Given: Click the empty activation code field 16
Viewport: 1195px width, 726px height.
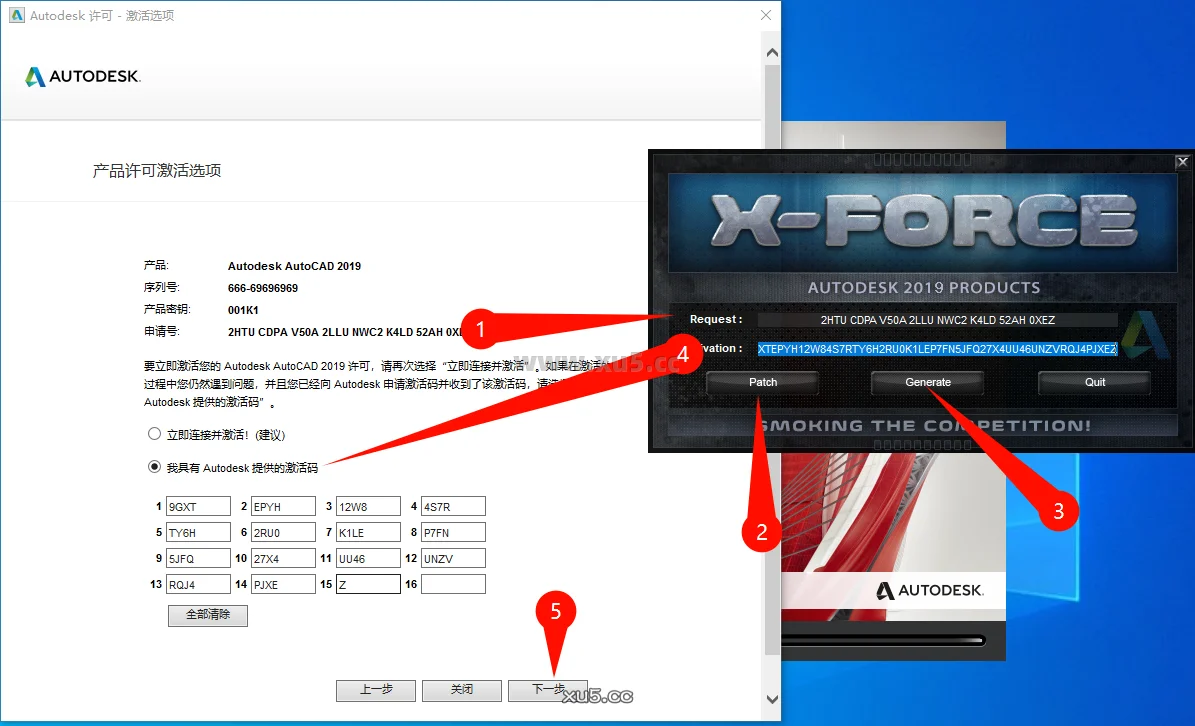Looking at the screenshot, I should coord(453,584).
